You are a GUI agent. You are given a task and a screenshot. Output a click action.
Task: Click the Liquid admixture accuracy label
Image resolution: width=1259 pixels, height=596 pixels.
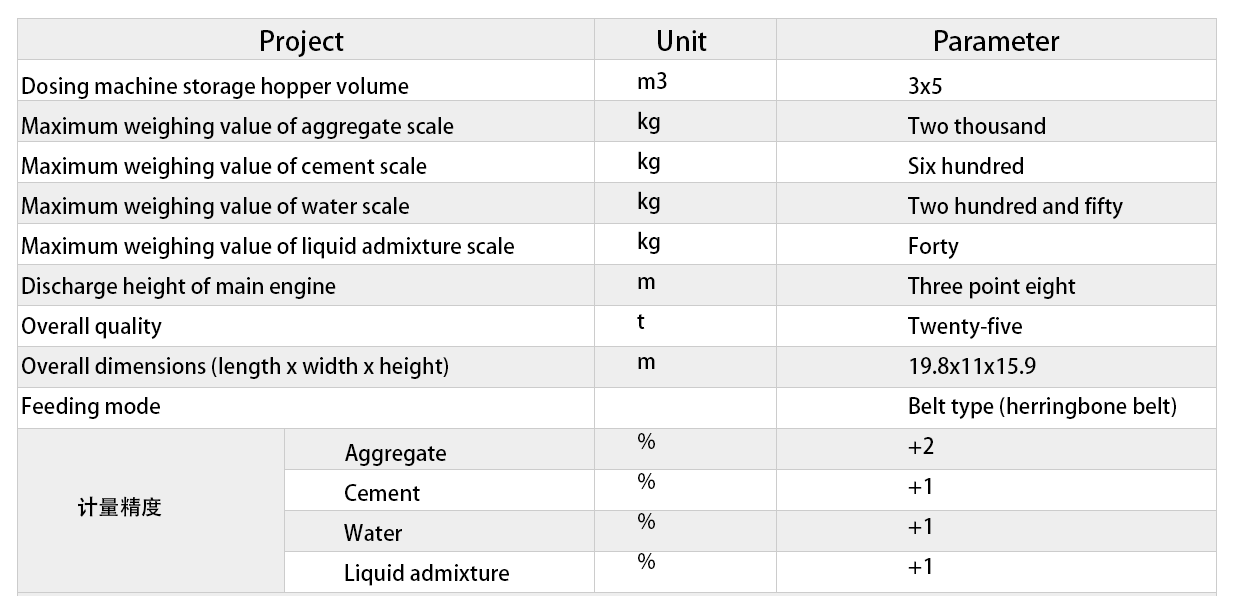click(x=427, y=573)
